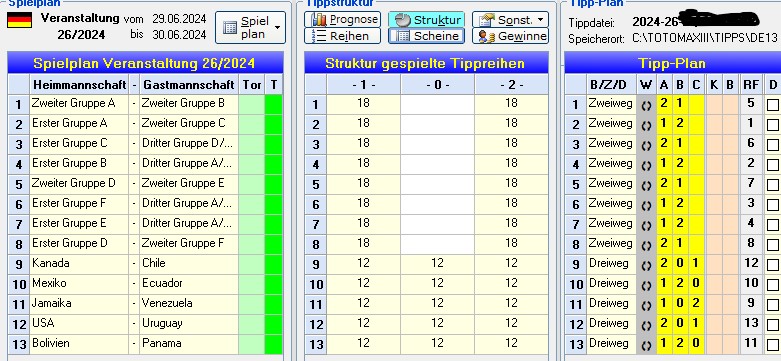Open the Spielplan dropdown button
Image resolution: width=781 pixels, height=361 pixels.
coord(250,28)
